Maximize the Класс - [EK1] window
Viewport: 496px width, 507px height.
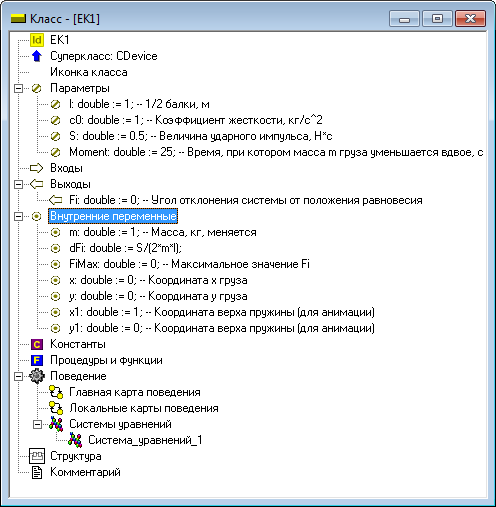coord(437,18)
